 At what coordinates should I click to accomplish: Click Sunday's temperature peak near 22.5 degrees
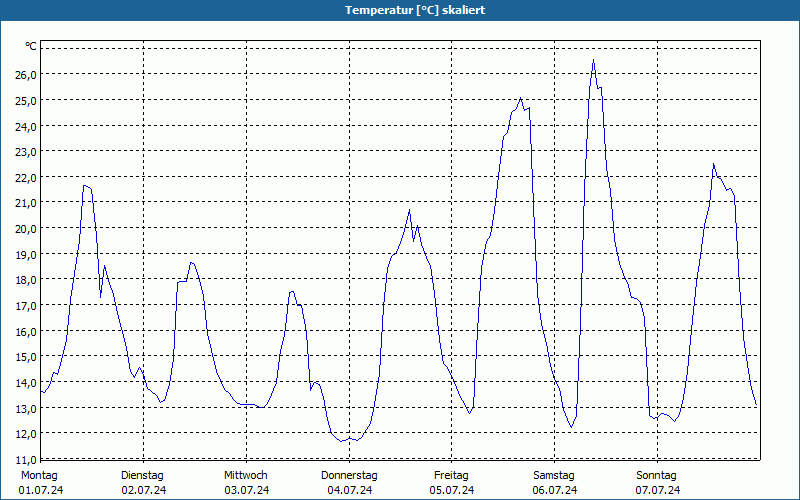pos(713,164)
